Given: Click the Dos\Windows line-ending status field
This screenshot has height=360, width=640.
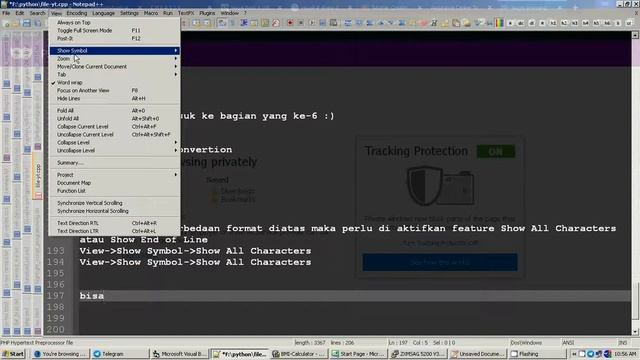Looking at the screenshot, I should click(526, 343).
